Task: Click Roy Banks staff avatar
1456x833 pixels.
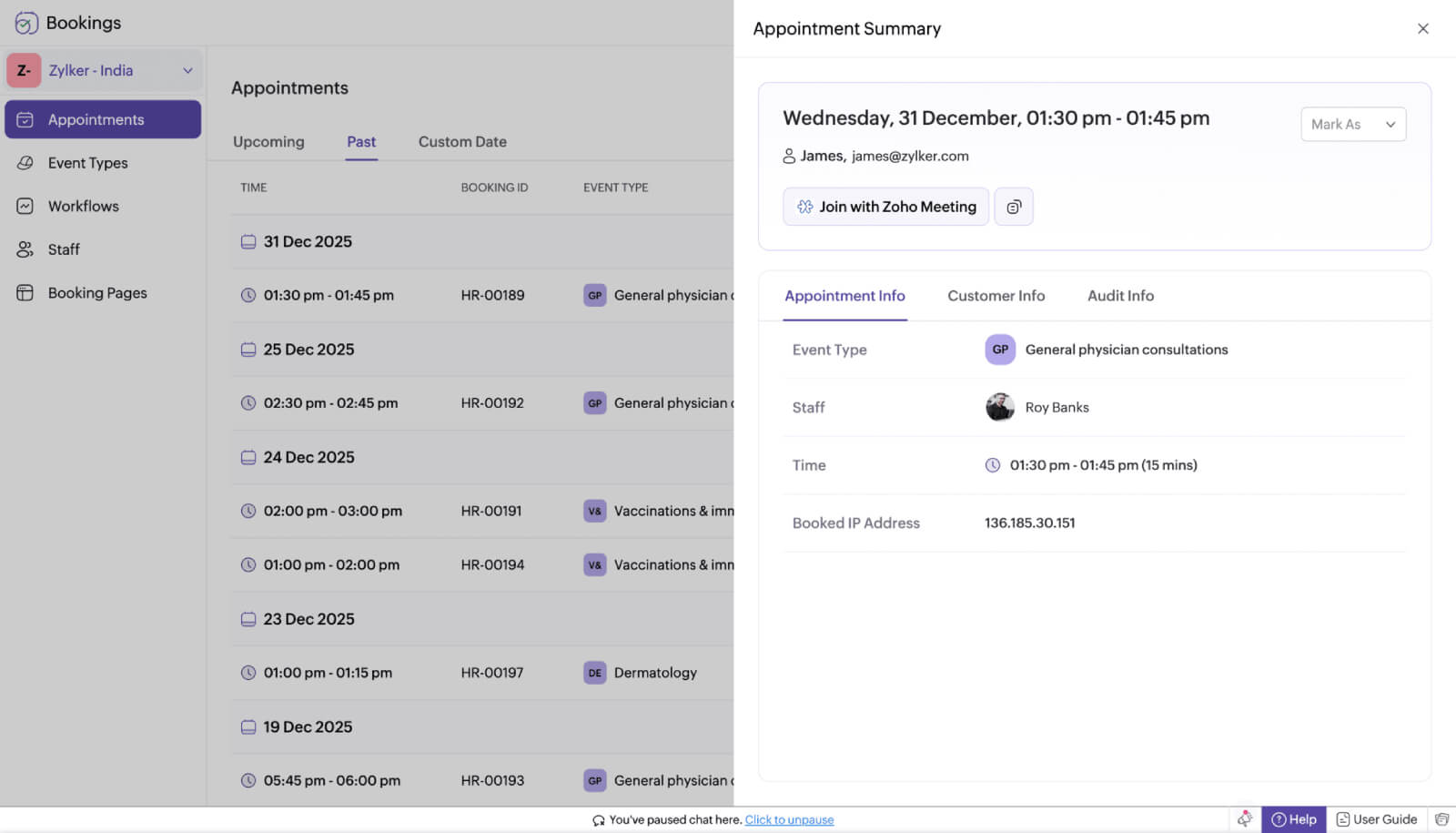Action: click(999, 407)
